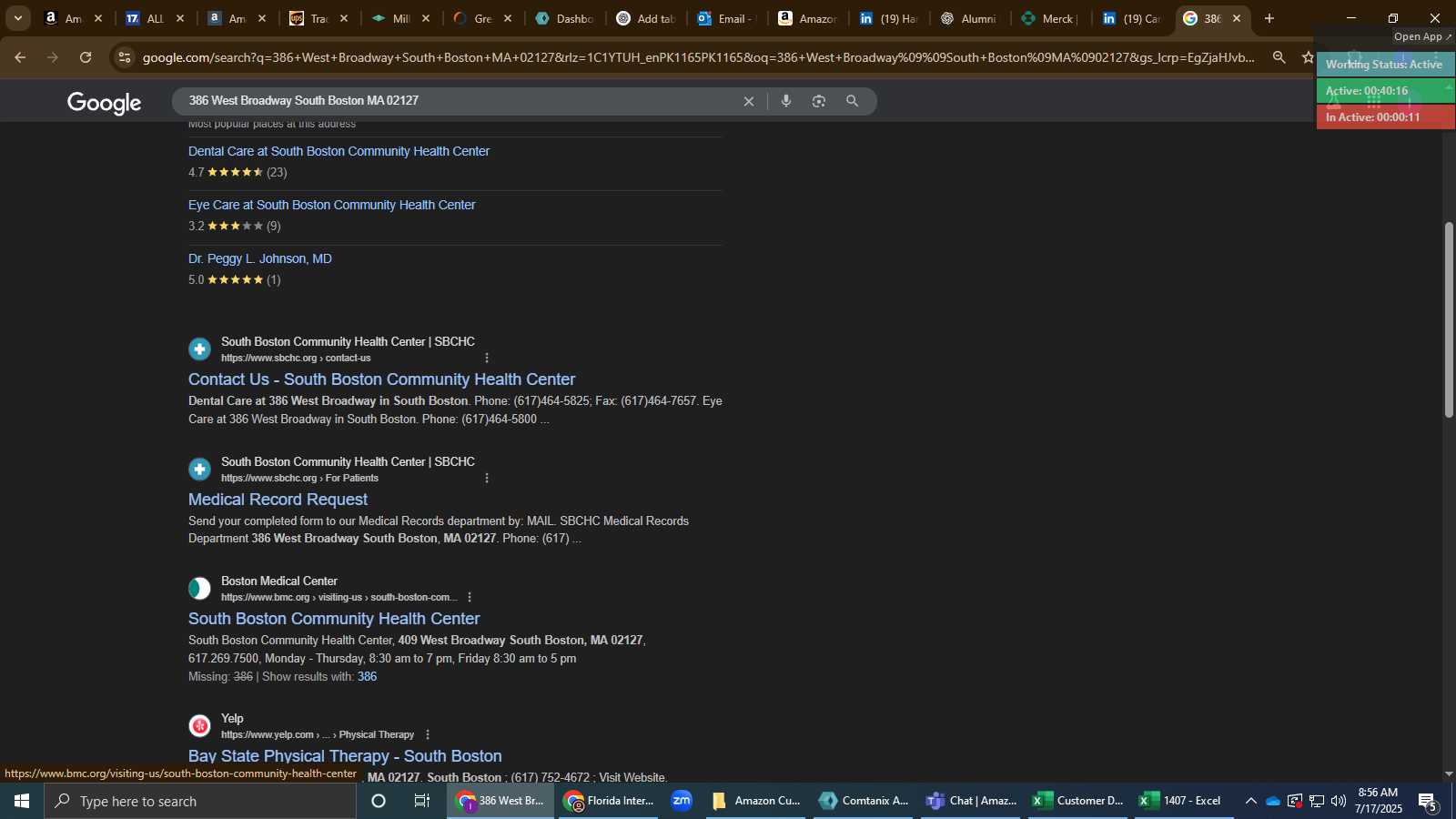Image resolution: width=1456 pixels, height=819 pixels.
Task: Click Boston Medical Center favicon
Action: (x=199, y=589)
